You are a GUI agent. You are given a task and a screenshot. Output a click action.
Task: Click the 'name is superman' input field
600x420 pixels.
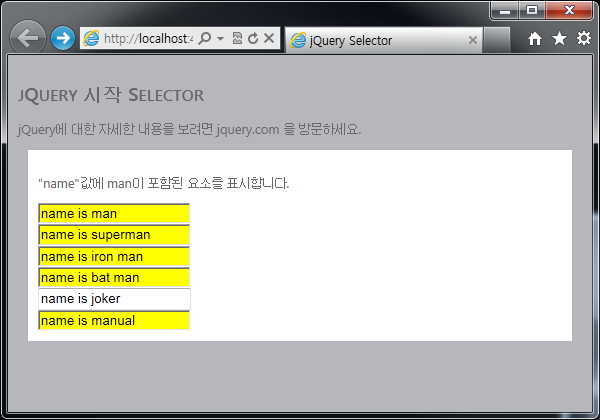[x=114, y=235]
